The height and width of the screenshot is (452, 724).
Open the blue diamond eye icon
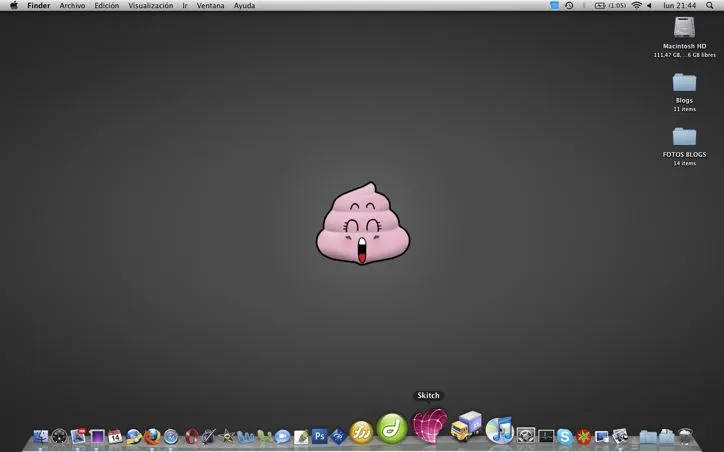tap(338, 436)
